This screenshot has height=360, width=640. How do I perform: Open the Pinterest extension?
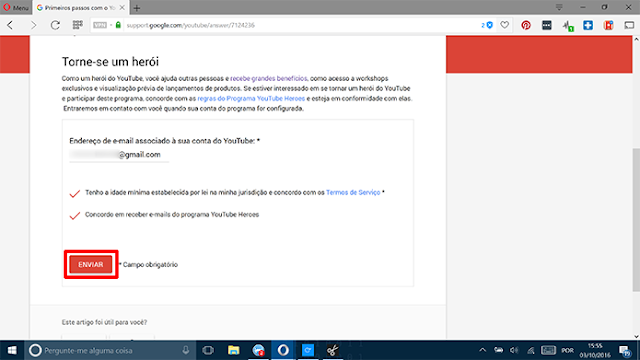point(526,25)
